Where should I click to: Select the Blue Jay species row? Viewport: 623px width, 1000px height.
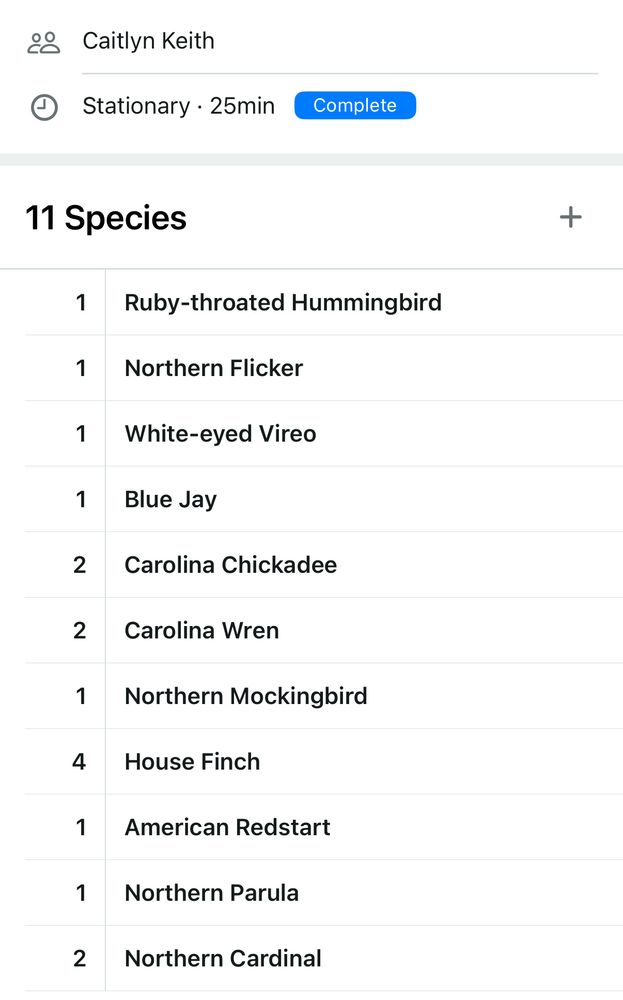[324, 499]
